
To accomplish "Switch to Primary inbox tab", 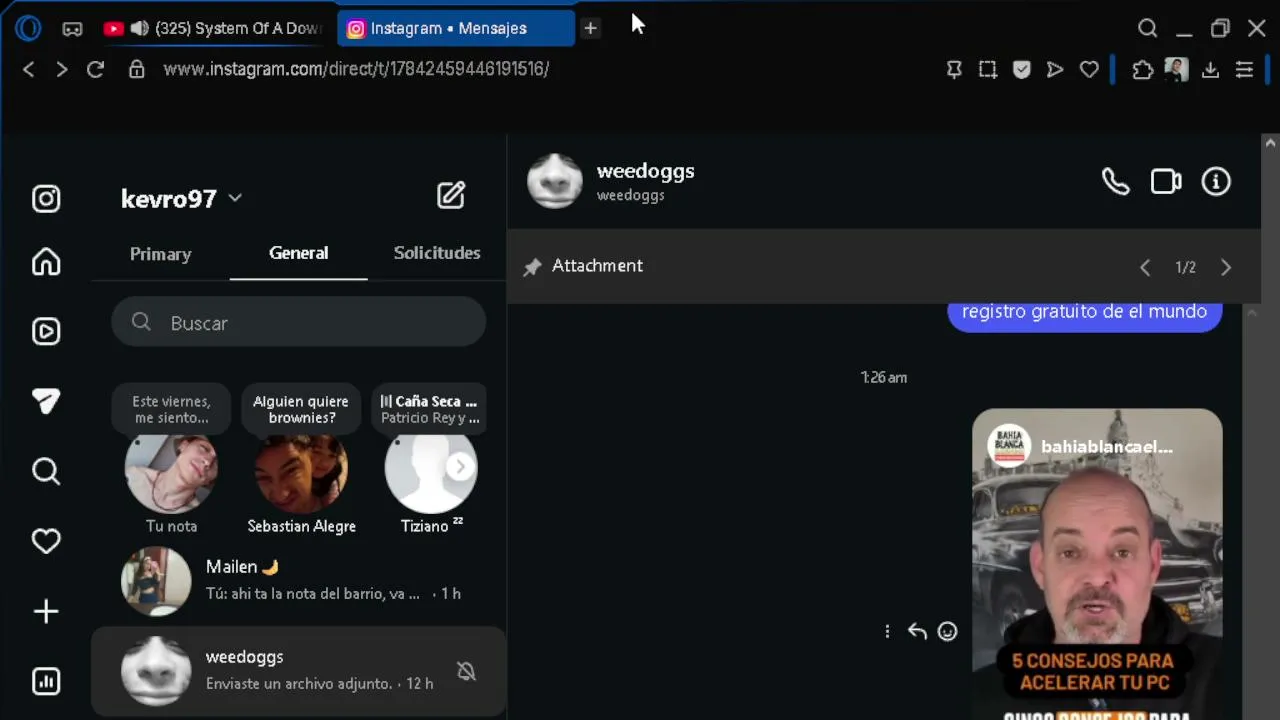I will coord(160,254).
